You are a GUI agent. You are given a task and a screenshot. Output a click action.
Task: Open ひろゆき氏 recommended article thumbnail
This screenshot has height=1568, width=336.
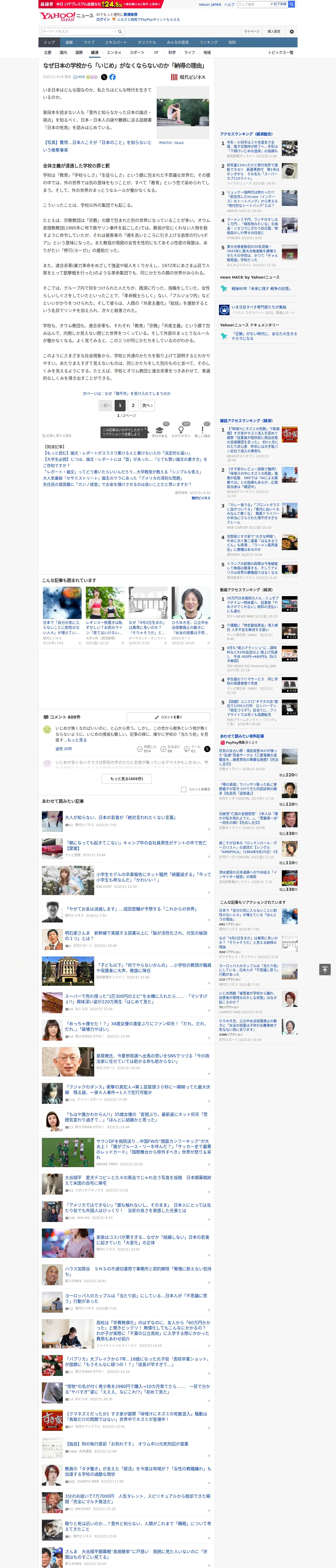coord(191,603)
